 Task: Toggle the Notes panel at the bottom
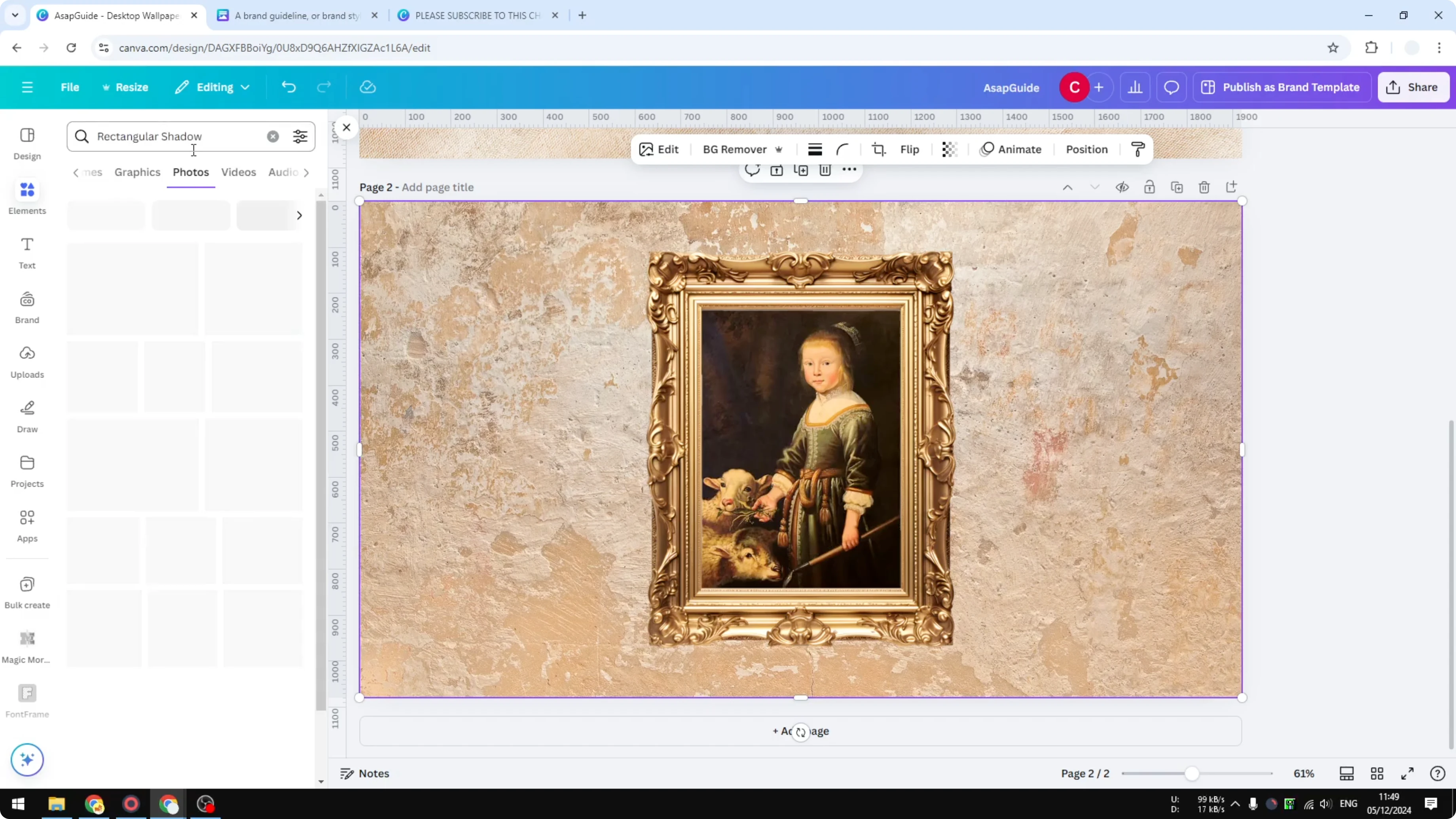click(364, 773)
